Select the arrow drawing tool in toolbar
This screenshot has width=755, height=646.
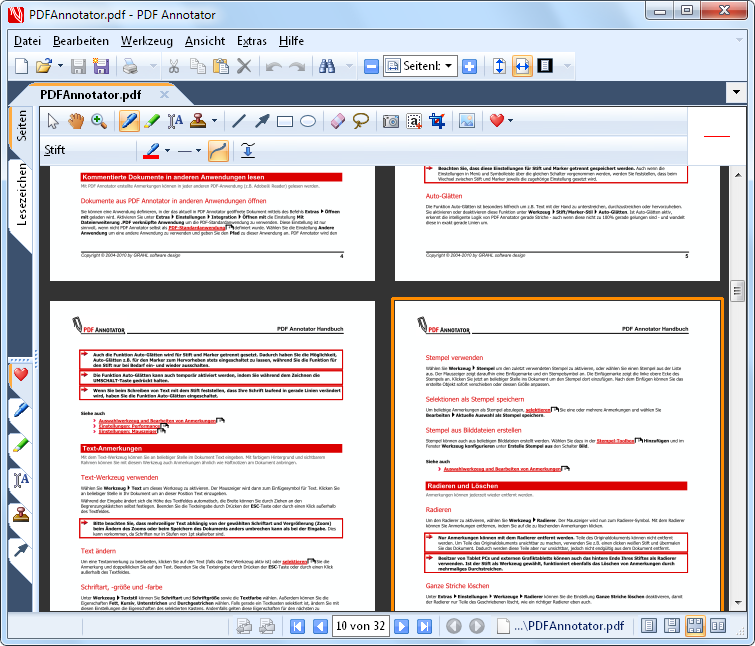click(262, 121)
